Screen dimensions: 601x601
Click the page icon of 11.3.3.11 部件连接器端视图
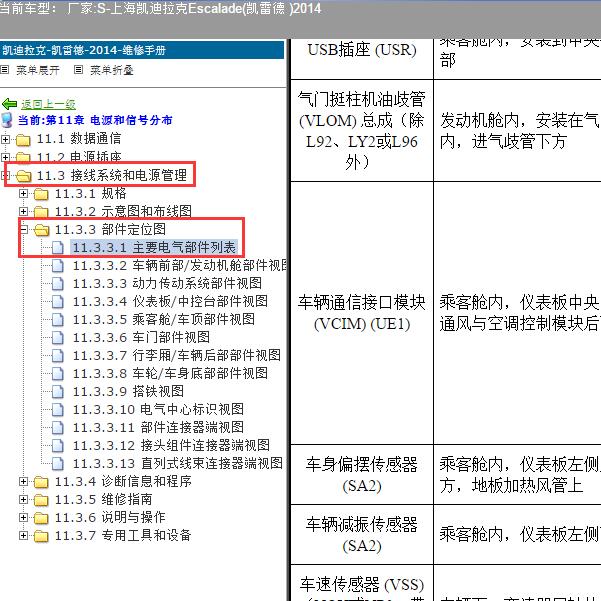pos(58,428)
